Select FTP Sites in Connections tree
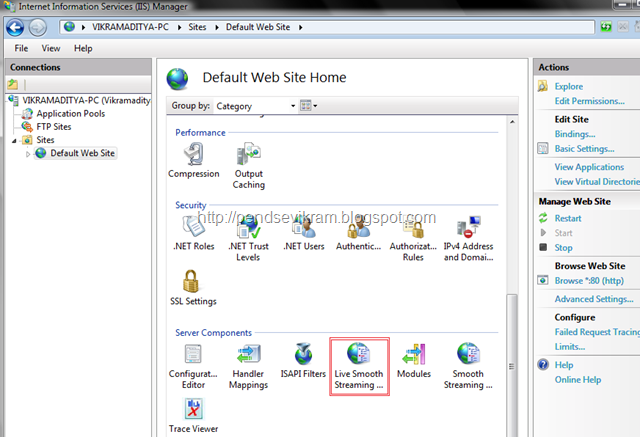The width and height of the screenshot is (640, 437). click(53, 126)
